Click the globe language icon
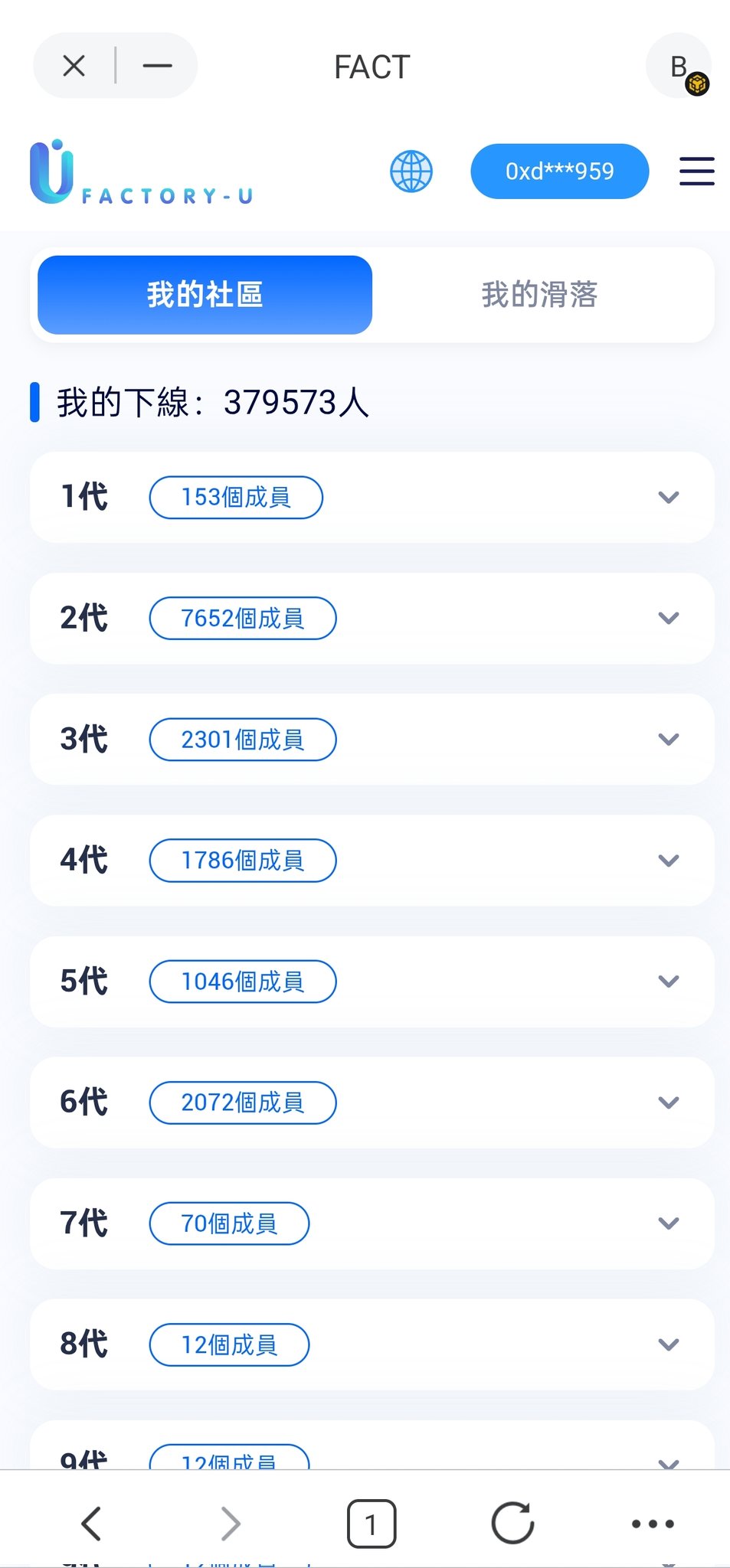This screenshot has height=1568, width=730. 411,171
